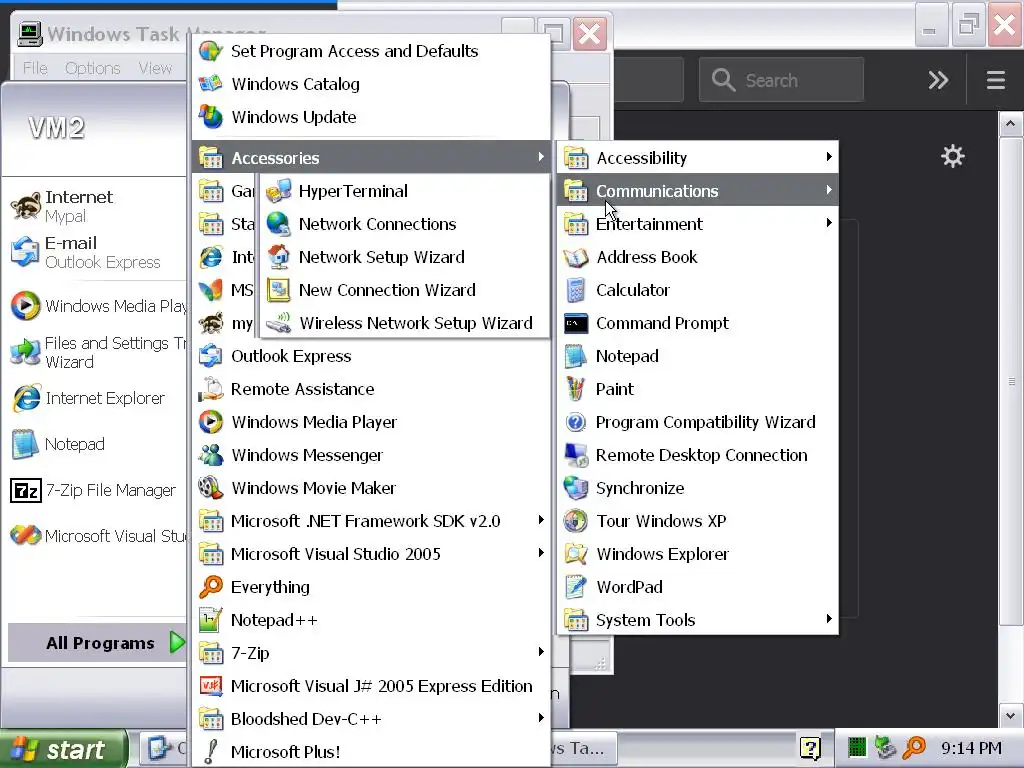Screen dimensions: 1024x768
Task: Launch WordPad
Action: pos(697,586)
